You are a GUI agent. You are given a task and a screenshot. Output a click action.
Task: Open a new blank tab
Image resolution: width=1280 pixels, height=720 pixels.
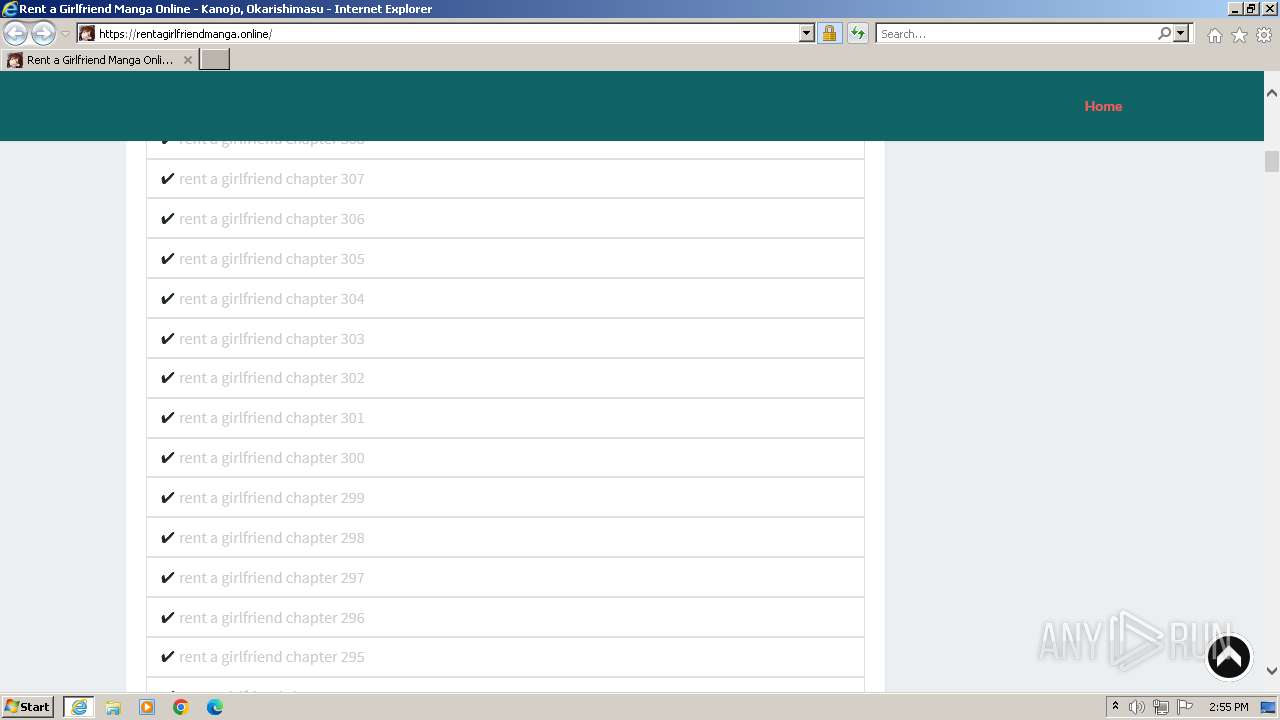[215, 60]
